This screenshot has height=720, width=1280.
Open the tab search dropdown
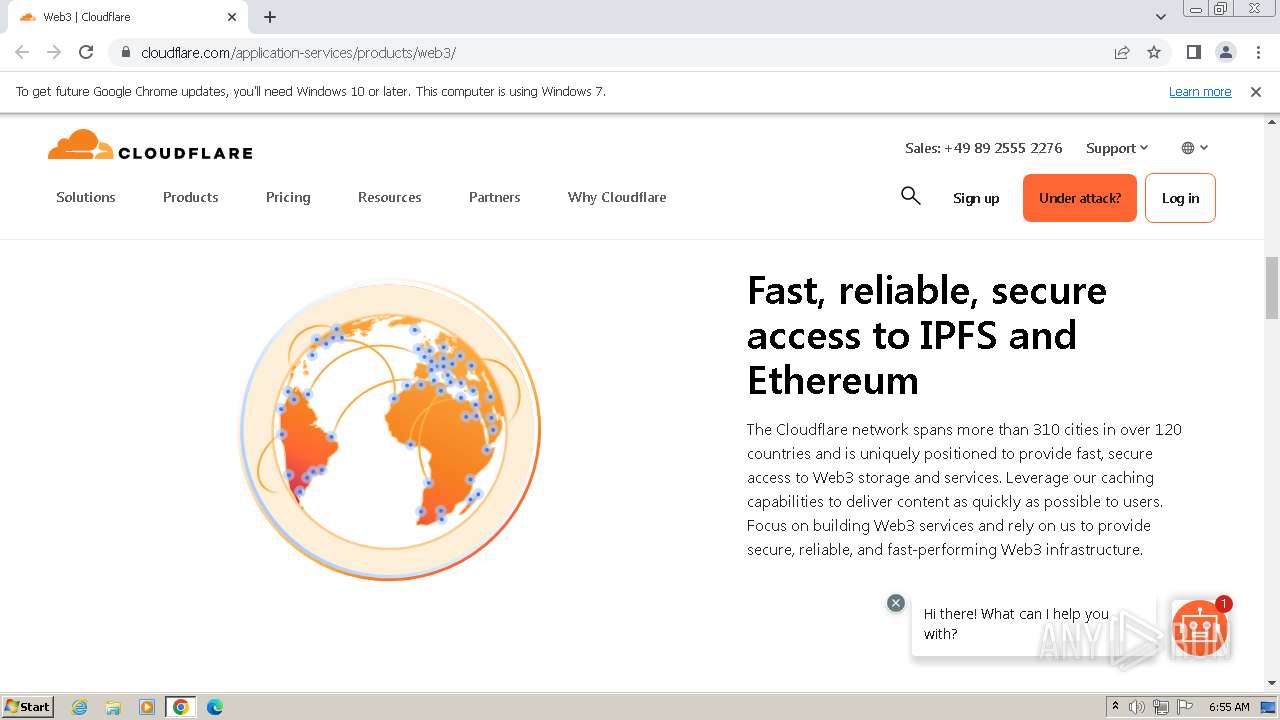pyautogui.click(x=1161, y=17)
